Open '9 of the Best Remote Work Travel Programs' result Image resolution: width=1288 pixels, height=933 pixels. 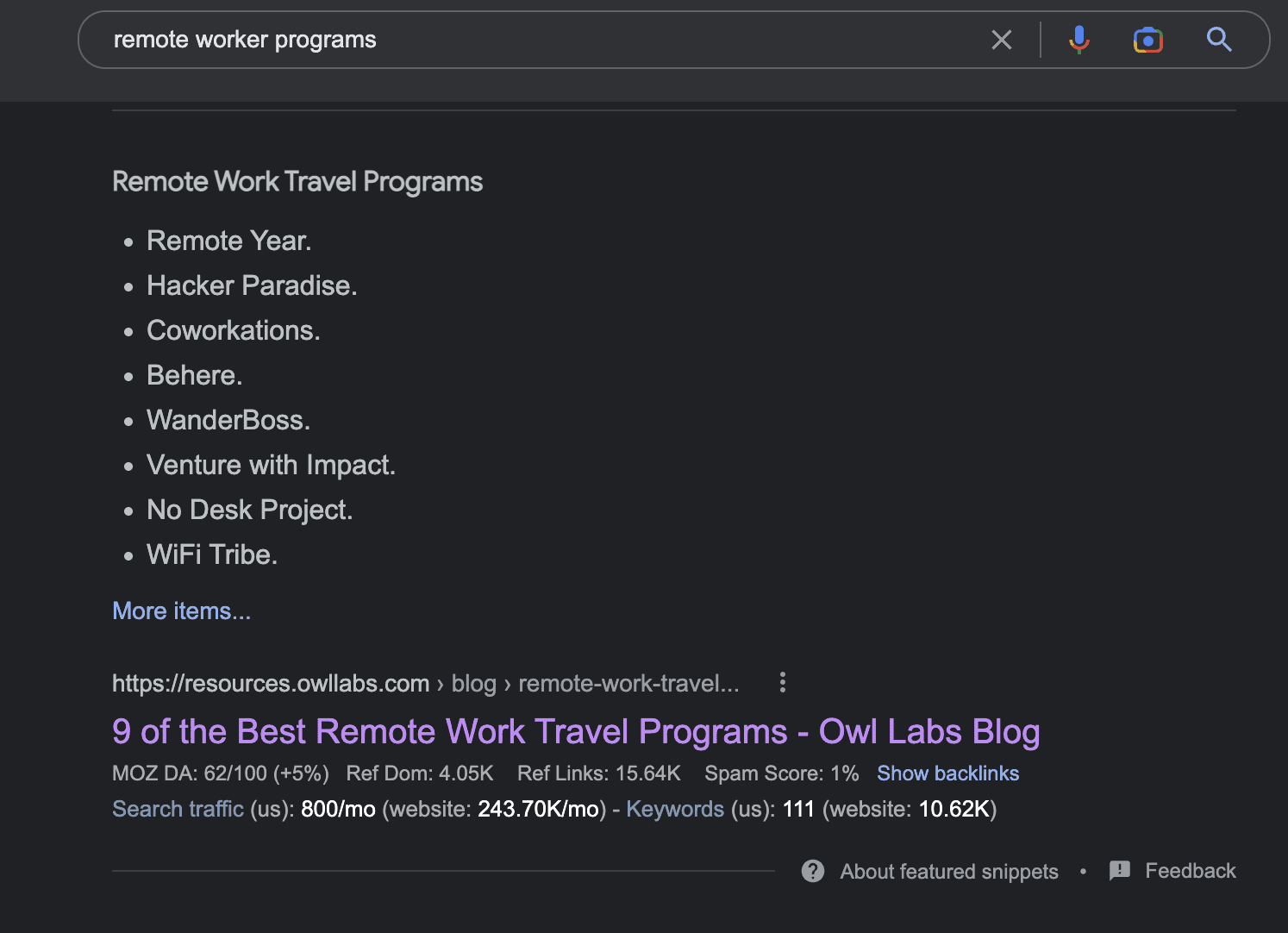(x=575, y=731)
